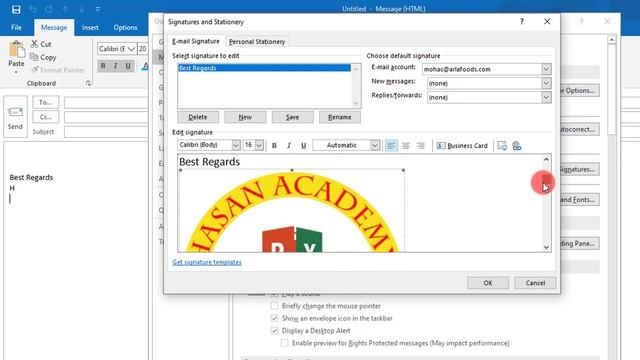The width and height of the screenshot is (640, 360).
Task: Click the Paste dropdown arrow below Paste
Action: (x=16, y=73)
